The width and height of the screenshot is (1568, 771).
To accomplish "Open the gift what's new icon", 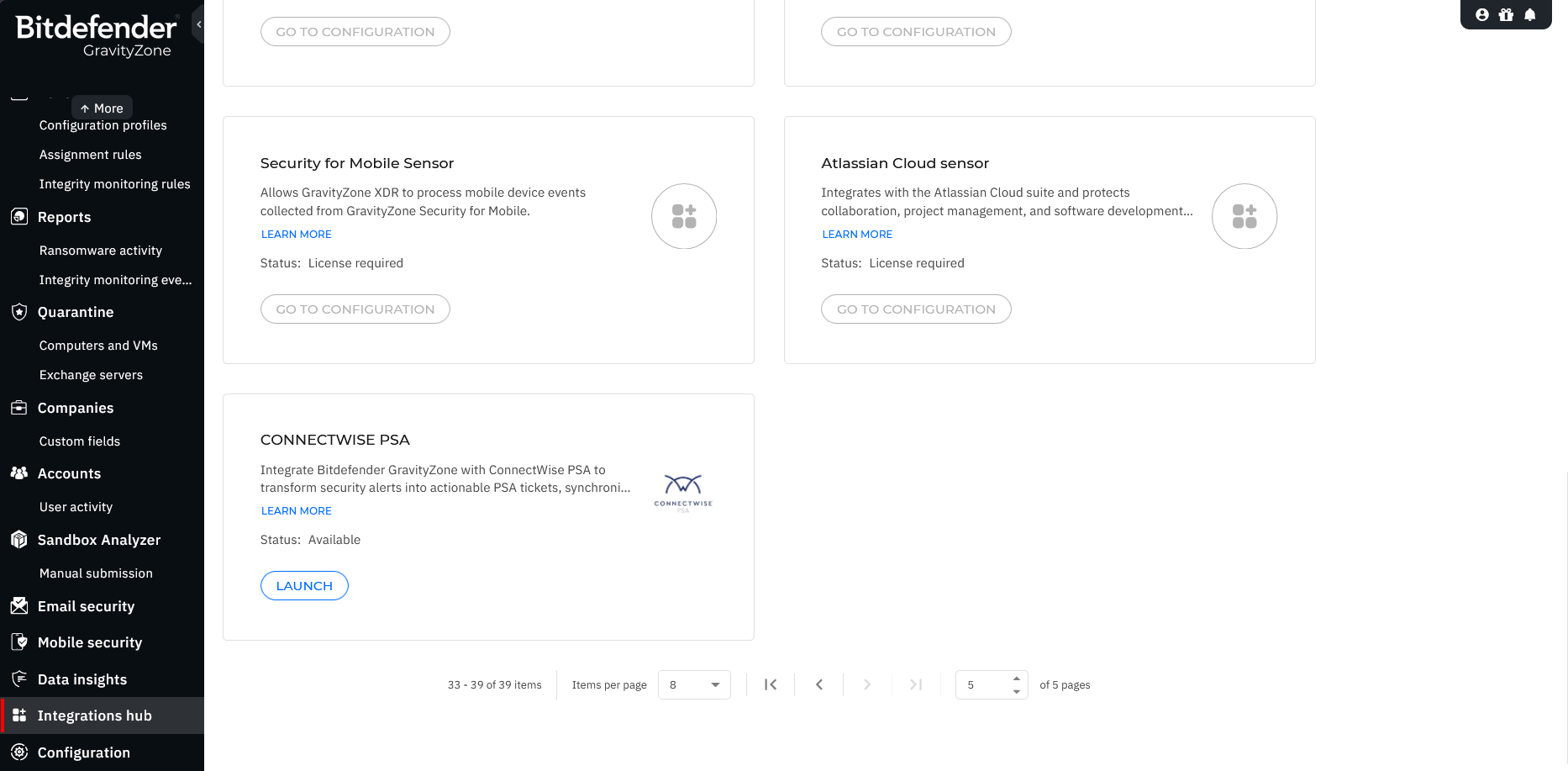I will coord(1506,14).
